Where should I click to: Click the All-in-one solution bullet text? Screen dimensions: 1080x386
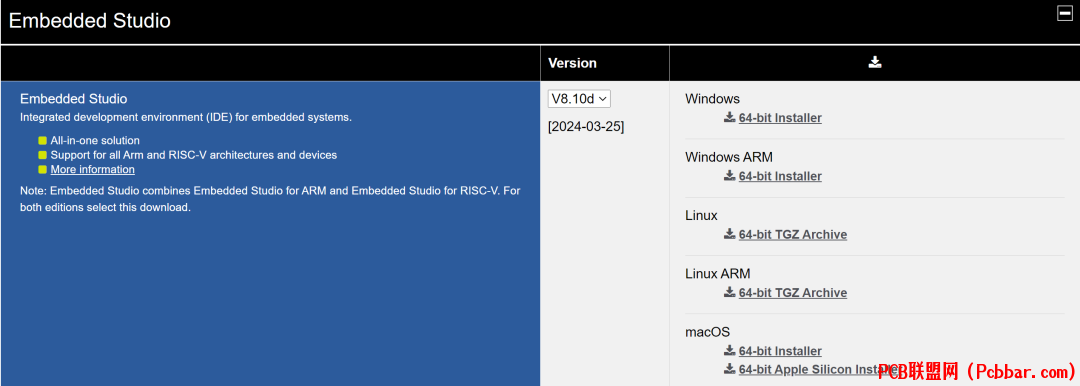tap(95, 141)
